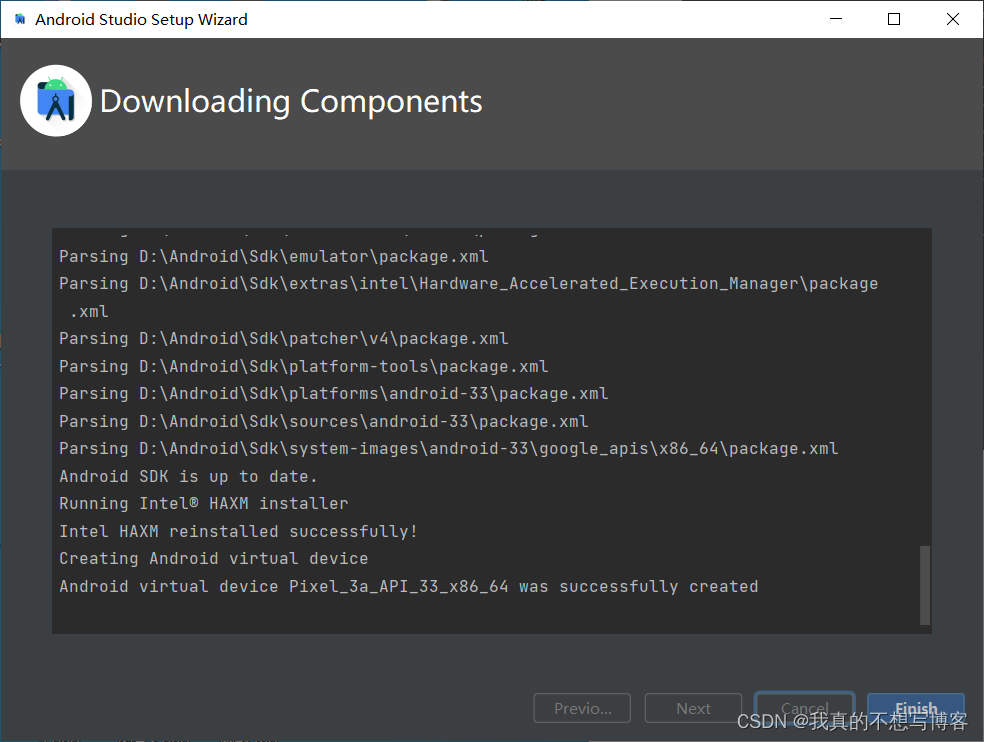The image size is (984, 742).
Task: Maximize the Setup Wizard window
Action: click(894, 19)
